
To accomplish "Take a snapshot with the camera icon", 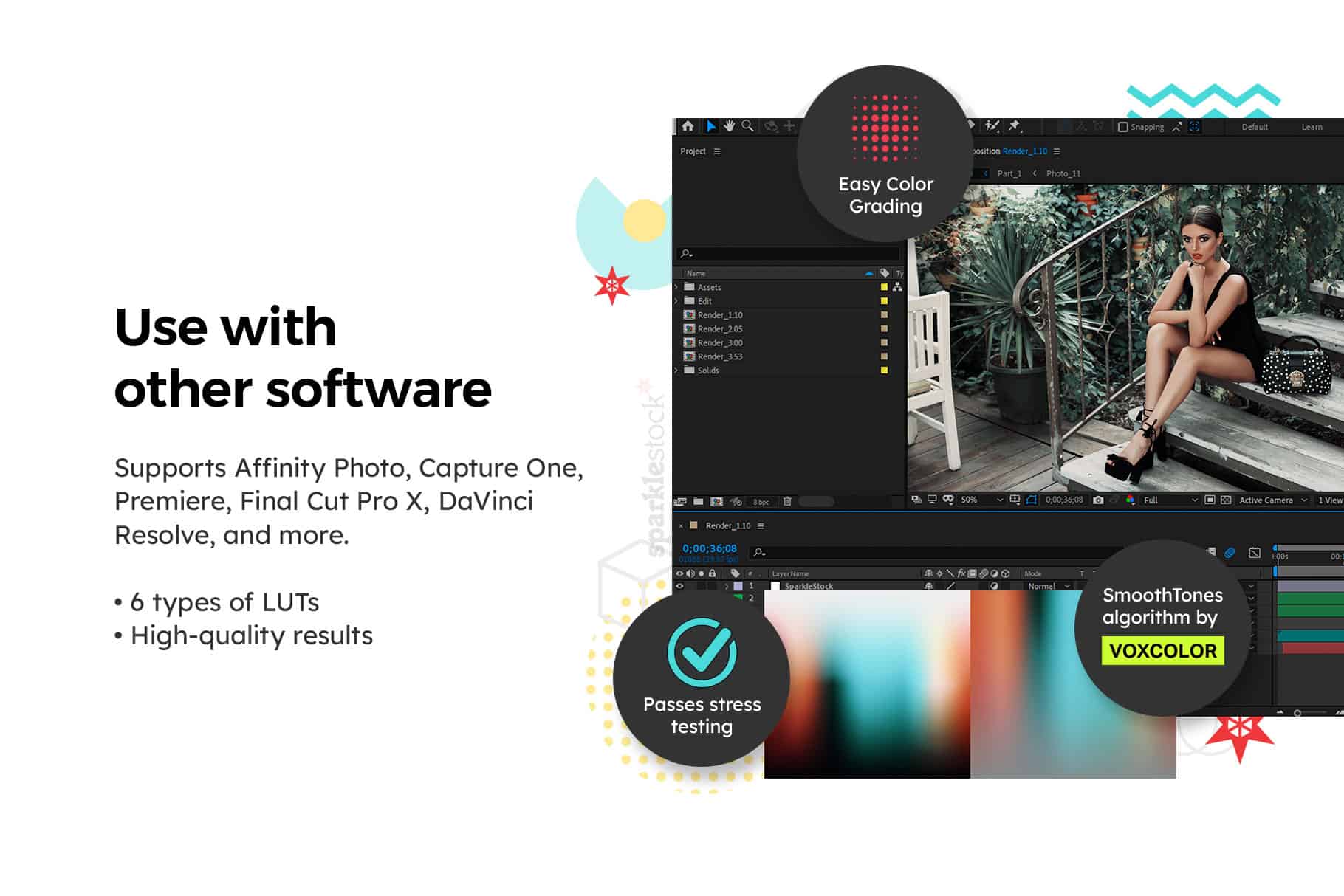I will coord(1098,500).
